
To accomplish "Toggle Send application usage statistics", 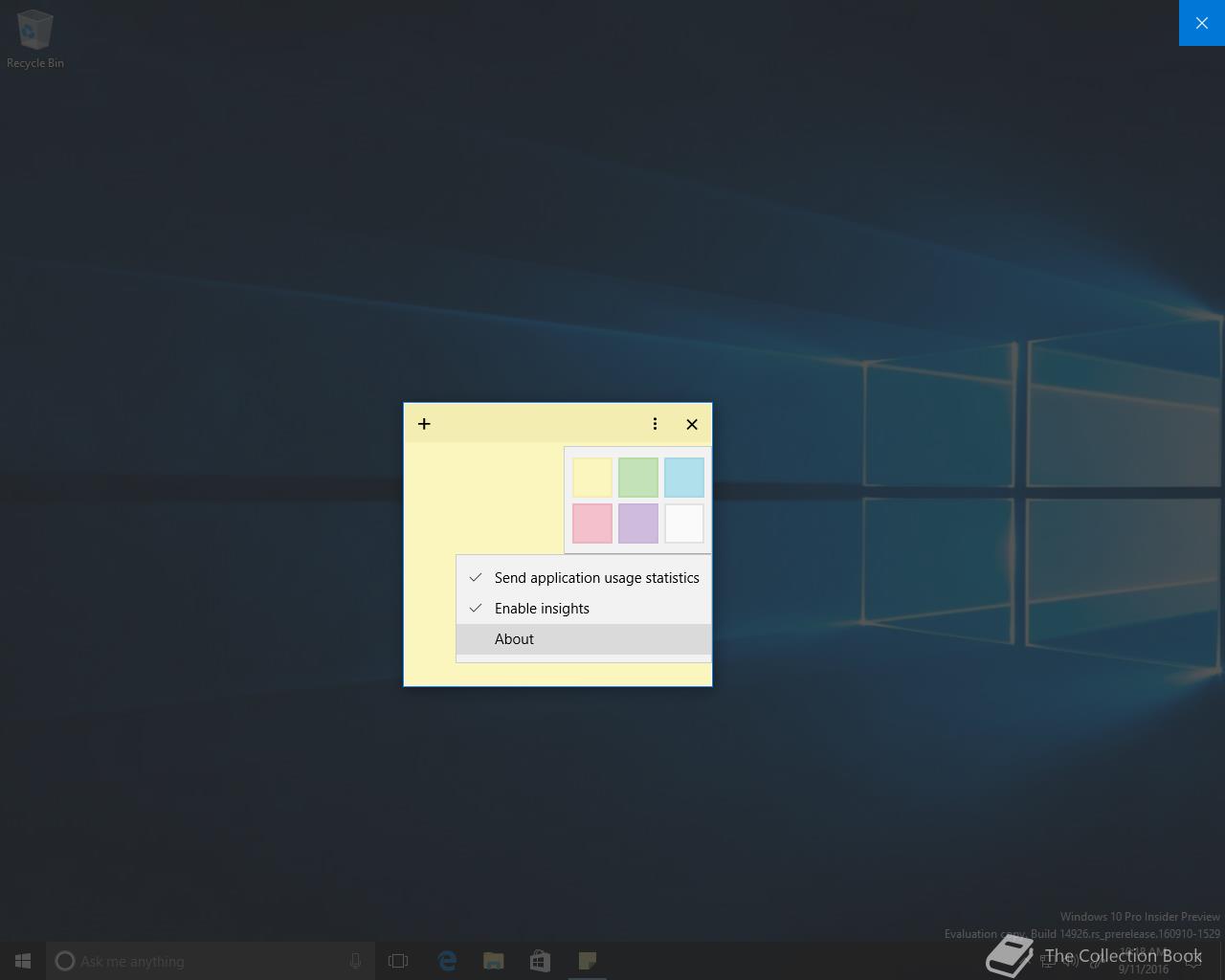I will pos(584,578).
